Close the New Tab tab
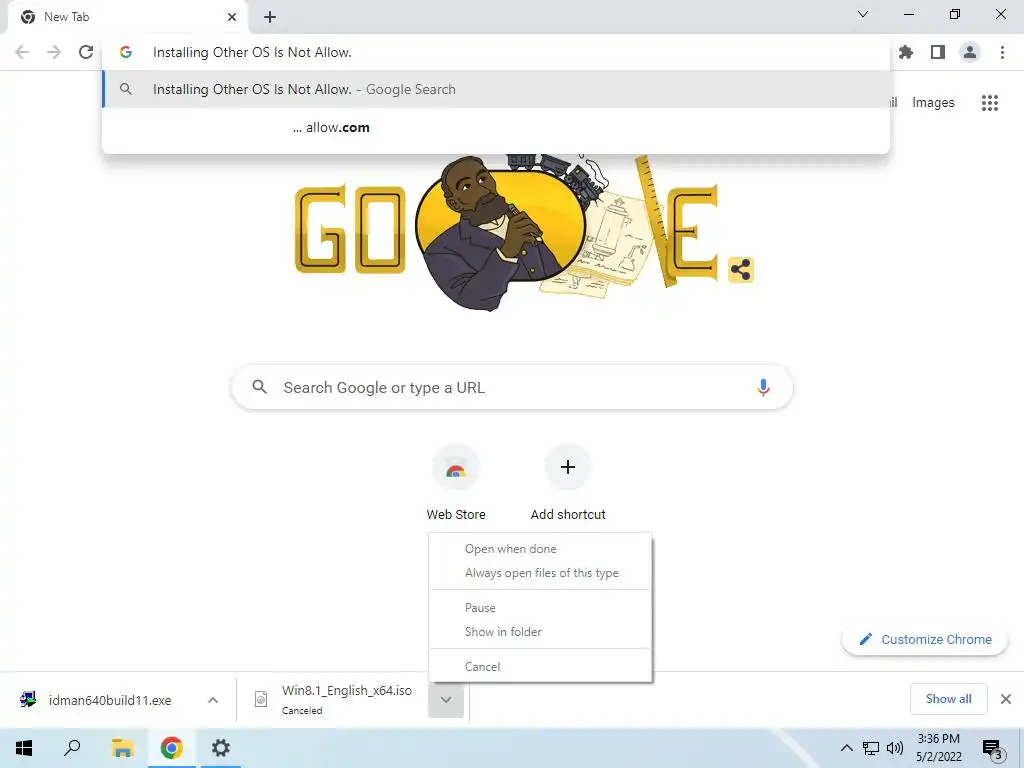Viewport: 1024px width, 768px height. click(x=232, y=17)
